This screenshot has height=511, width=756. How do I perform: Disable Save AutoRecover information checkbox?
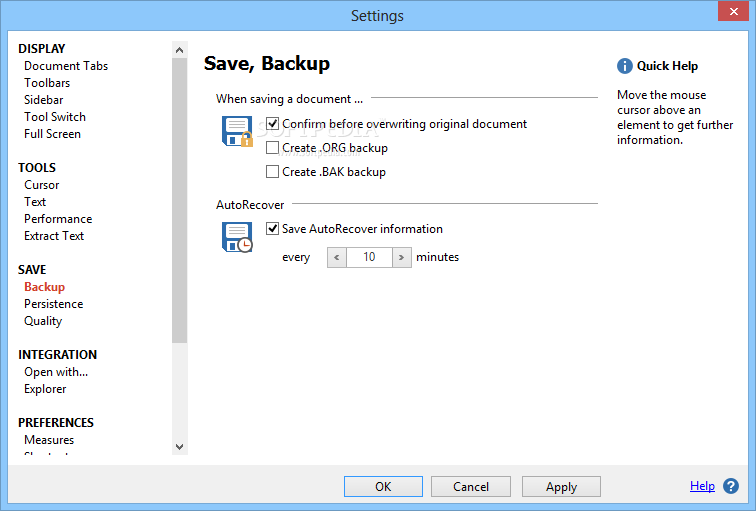pos(273,229)
